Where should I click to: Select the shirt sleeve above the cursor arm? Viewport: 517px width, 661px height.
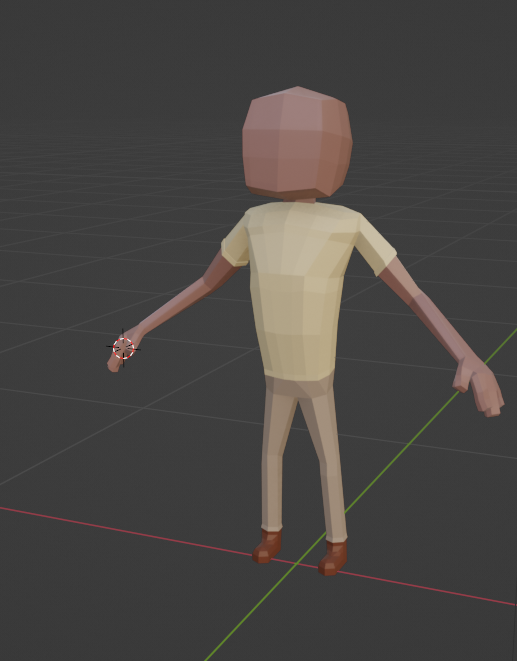coord(235,243)
